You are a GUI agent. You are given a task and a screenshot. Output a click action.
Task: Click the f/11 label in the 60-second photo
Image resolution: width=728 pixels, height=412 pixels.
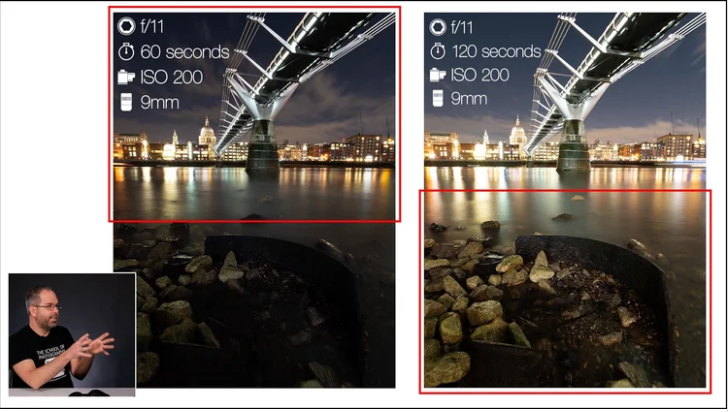tap(152, 26)
